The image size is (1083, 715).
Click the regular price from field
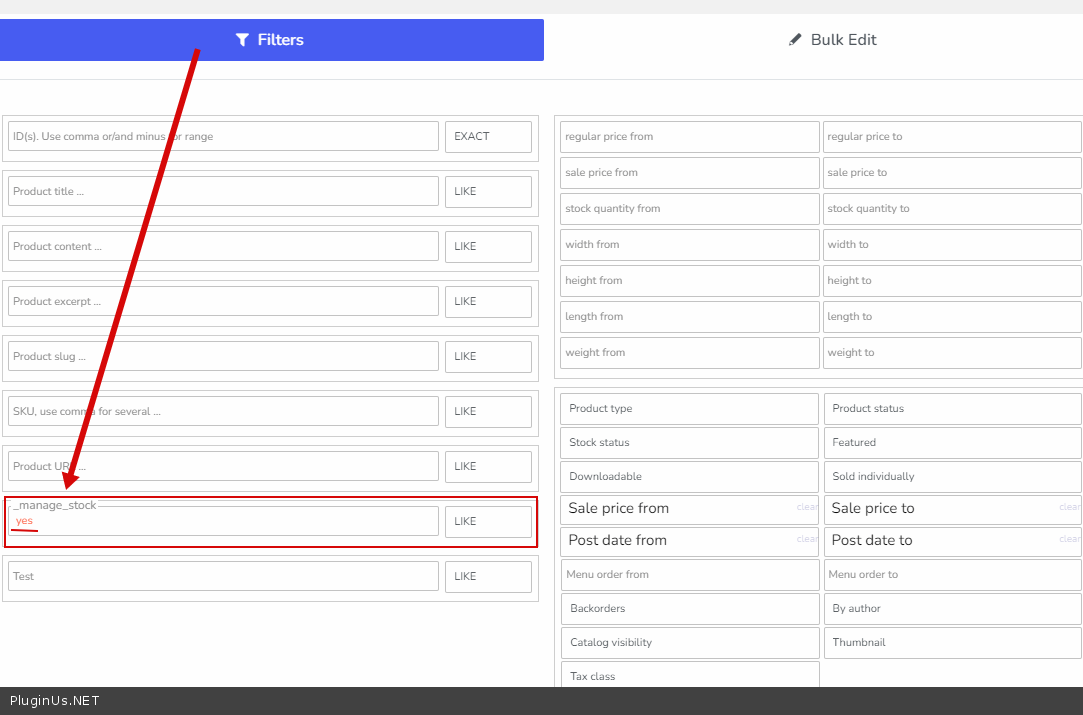click(x=689, y=137)
